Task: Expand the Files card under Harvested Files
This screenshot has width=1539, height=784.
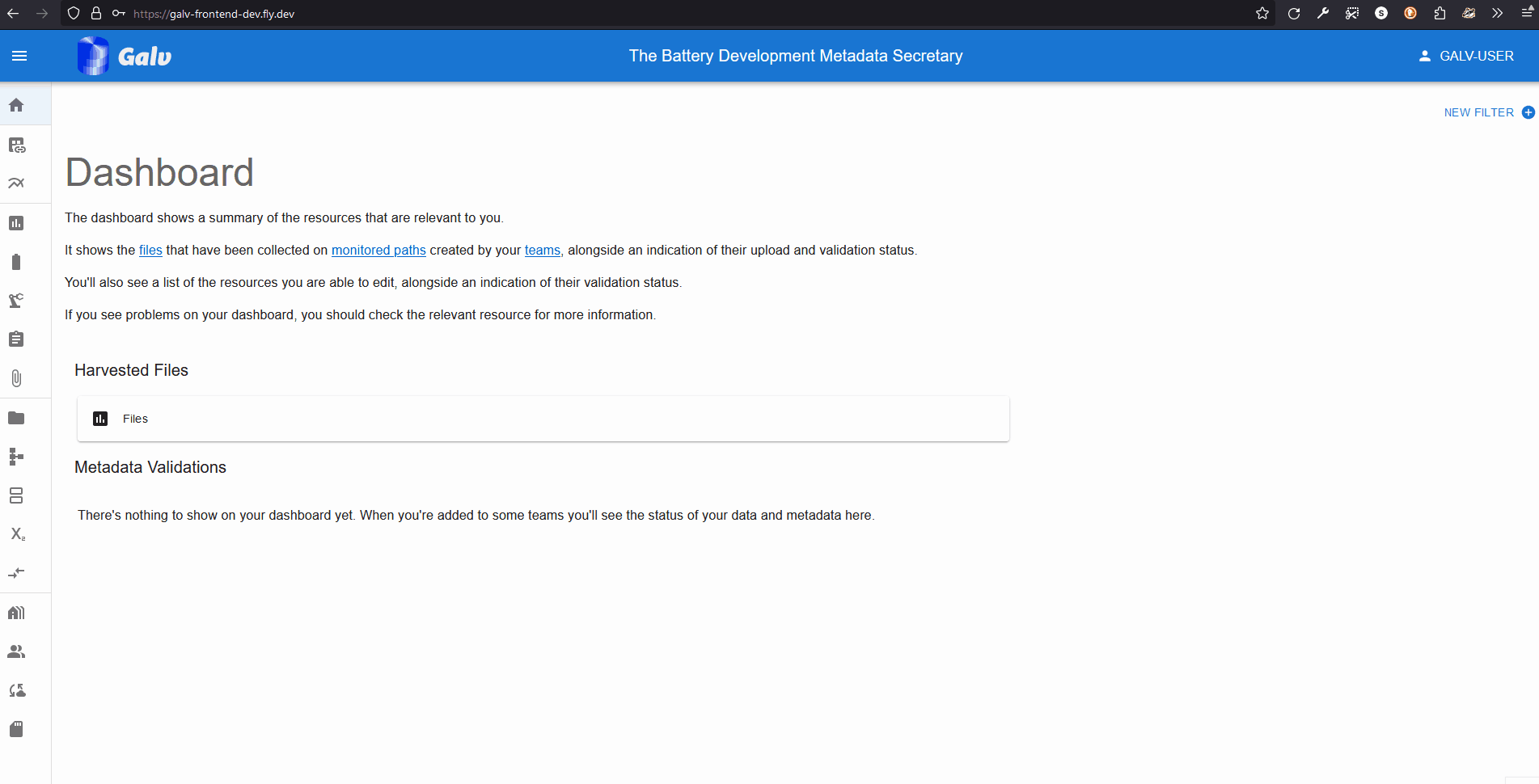Action: coord(543,419)
